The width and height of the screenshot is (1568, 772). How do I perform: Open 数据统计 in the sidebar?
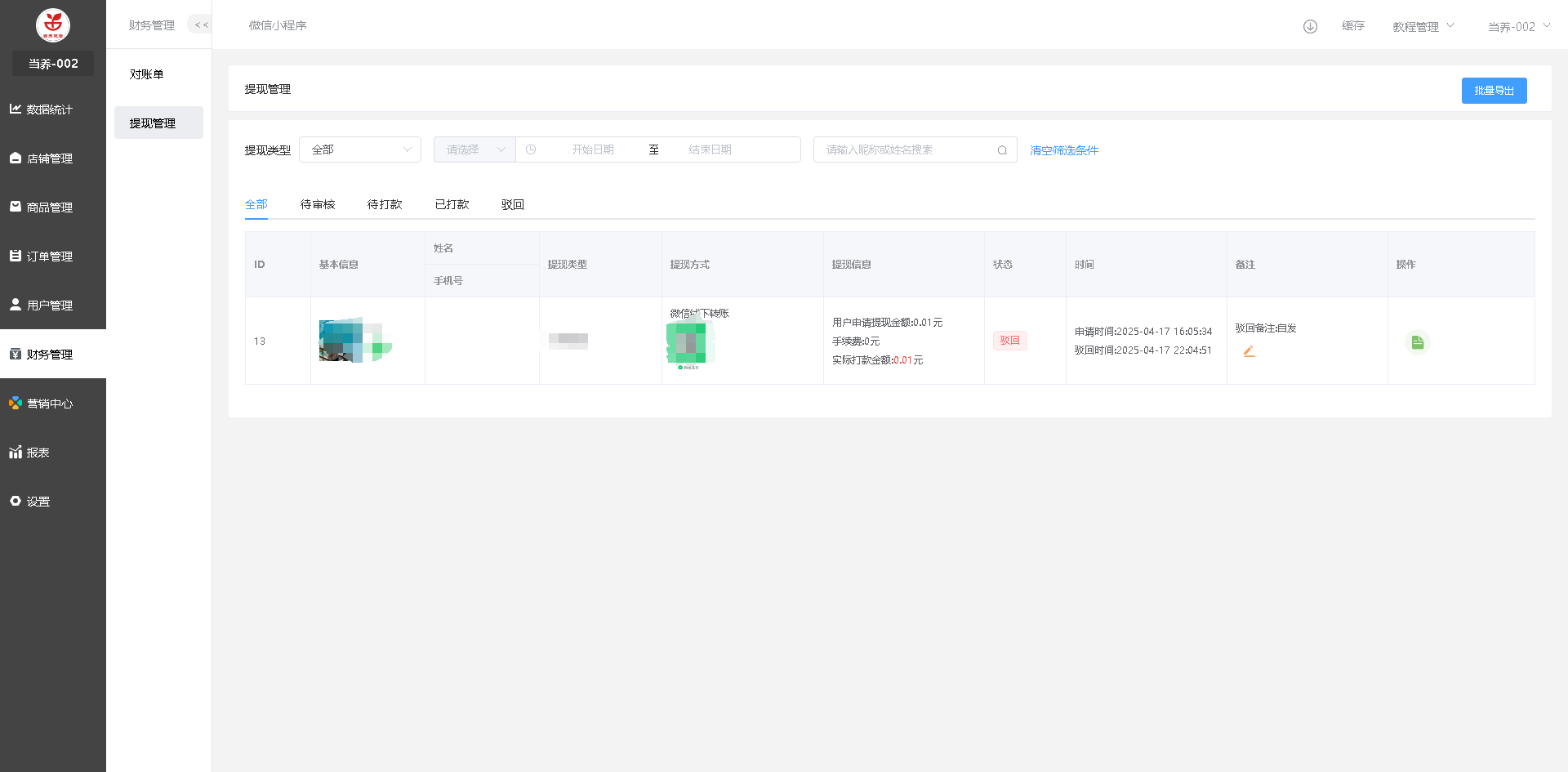50,109
